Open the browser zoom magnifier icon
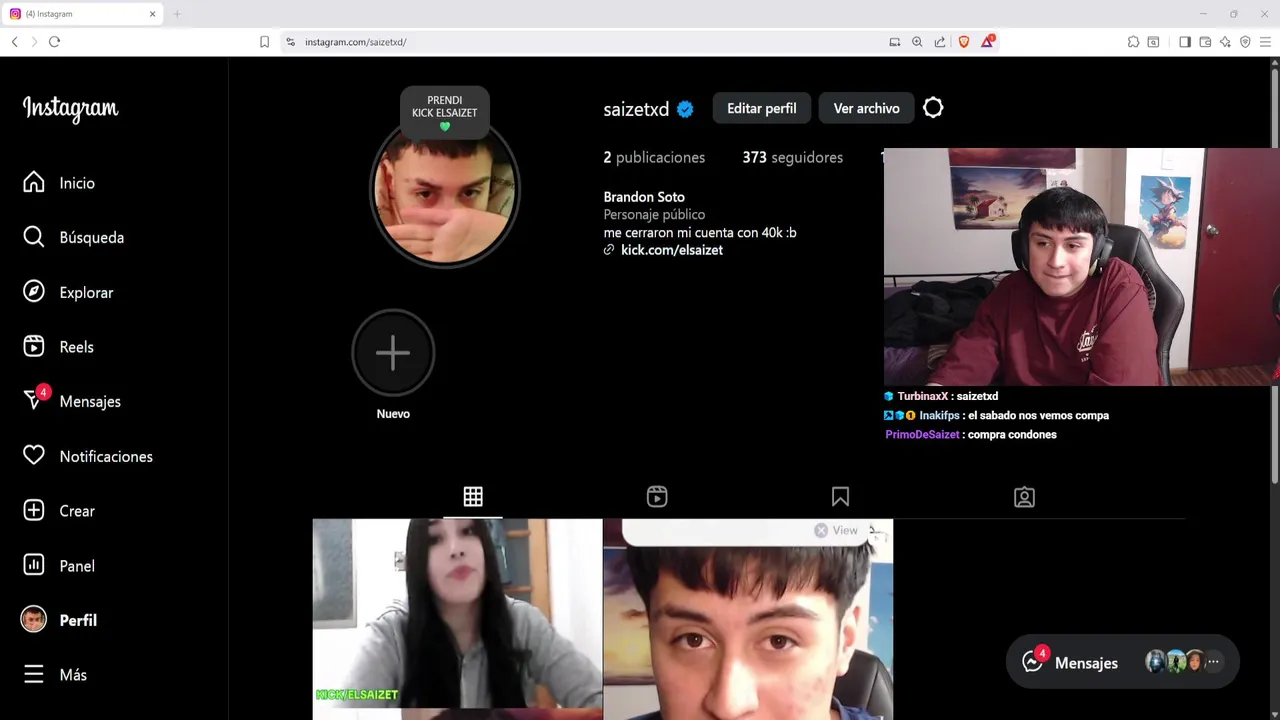Image resolution: width=1280 pixels, height=720 pixels. tap(917, 42)
